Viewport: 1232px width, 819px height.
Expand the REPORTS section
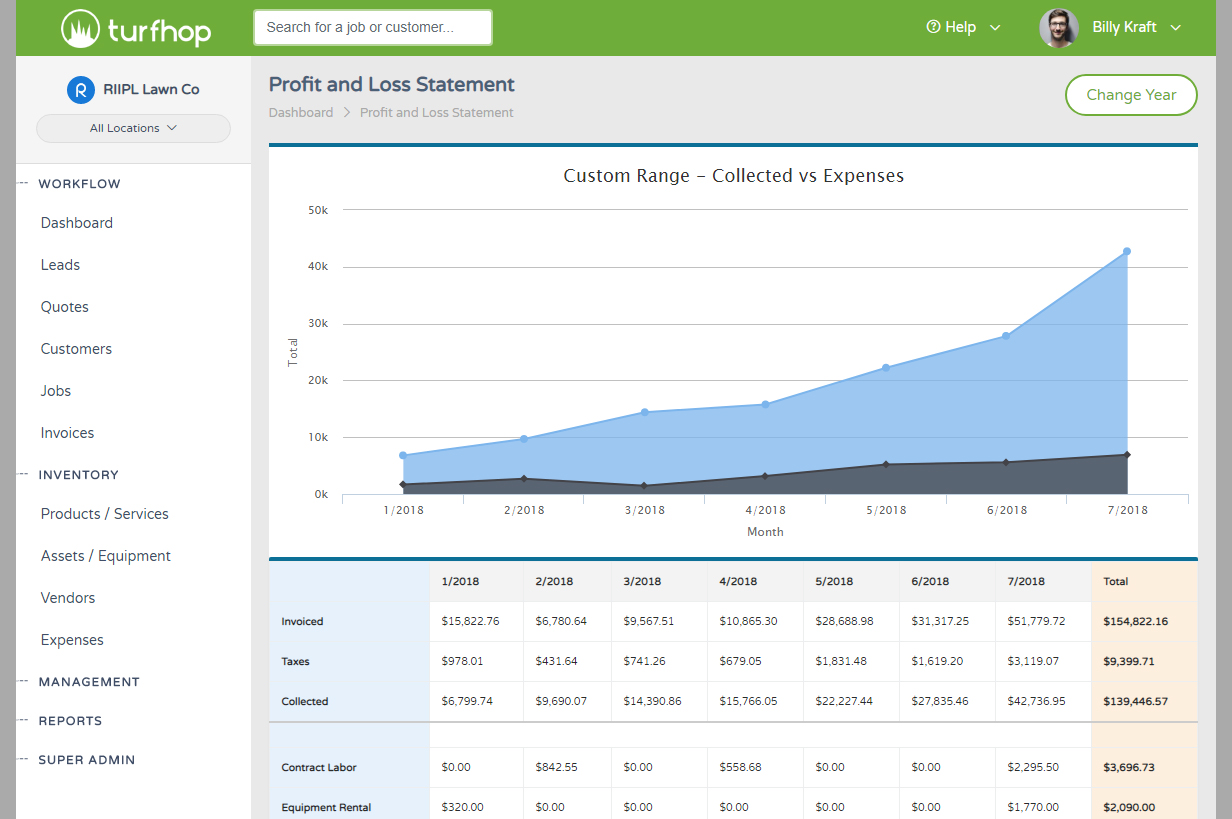(x=70, y=720)
